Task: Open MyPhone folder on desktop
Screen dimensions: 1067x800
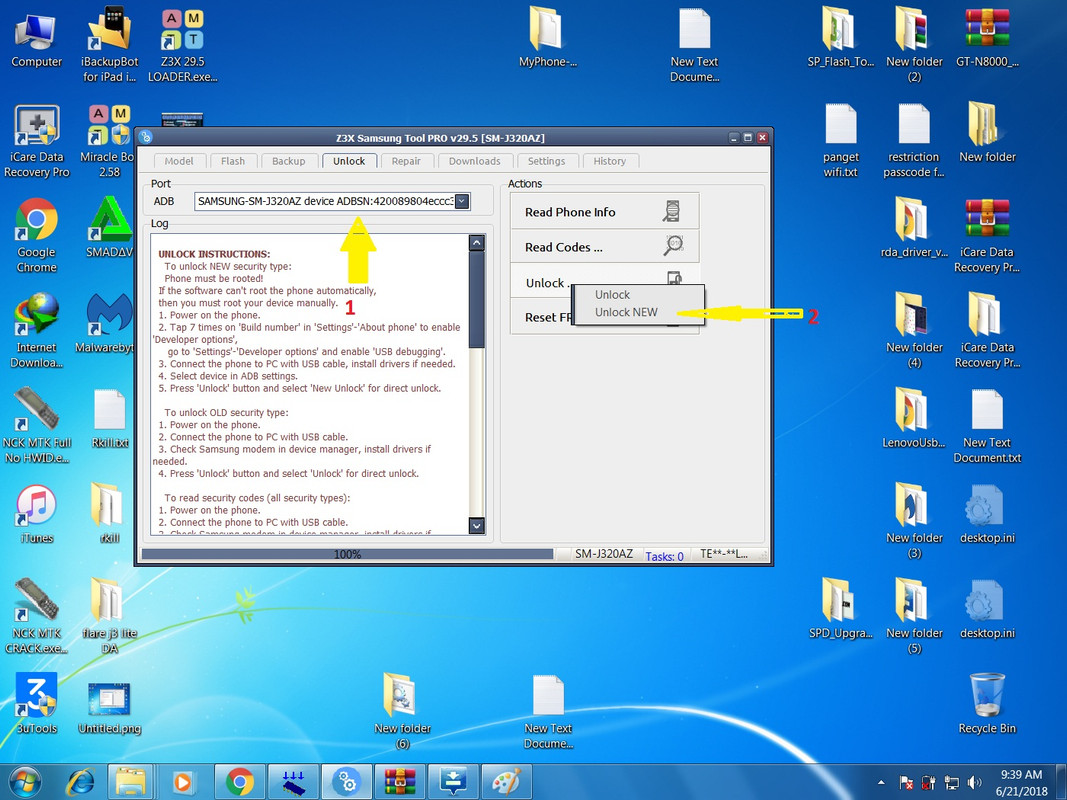Action: click(547, 38)
